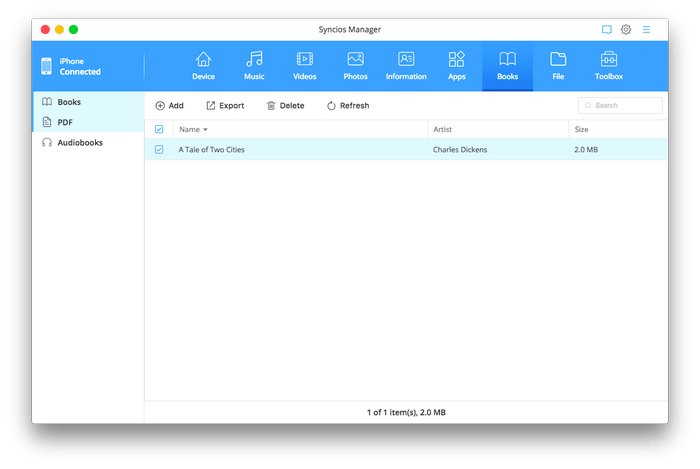Select PDF in the sidebar
Image resolution: width=700 pixels, height=469 pixels.
[88, 122]
